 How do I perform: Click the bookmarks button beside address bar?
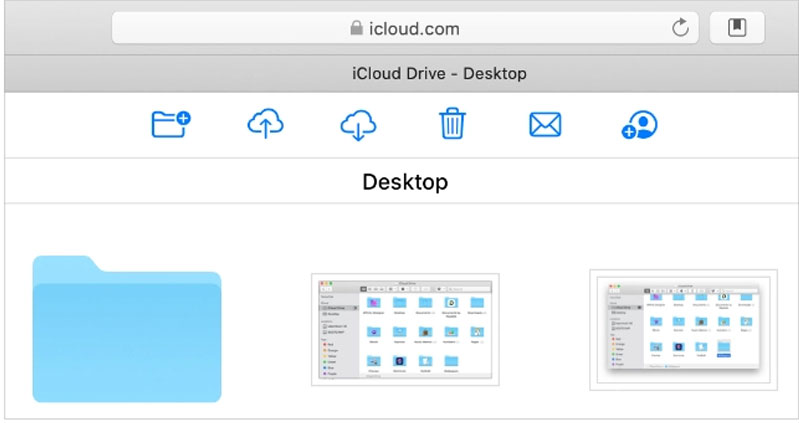point(737,28)
